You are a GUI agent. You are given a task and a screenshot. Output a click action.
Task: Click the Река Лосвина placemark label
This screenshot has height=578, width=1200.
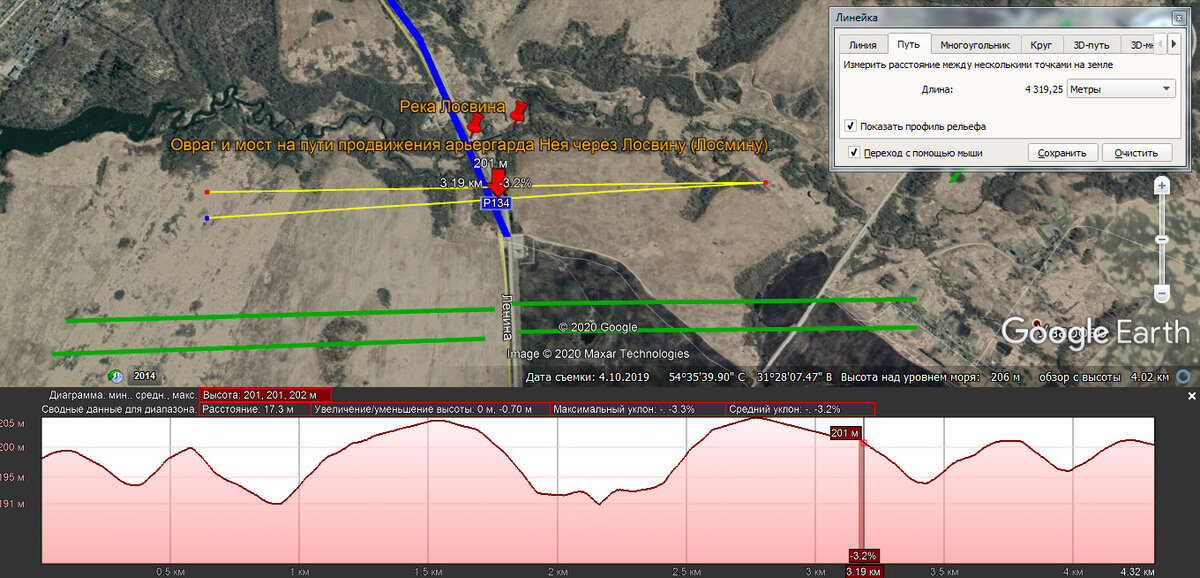click(x=452, y=106)
